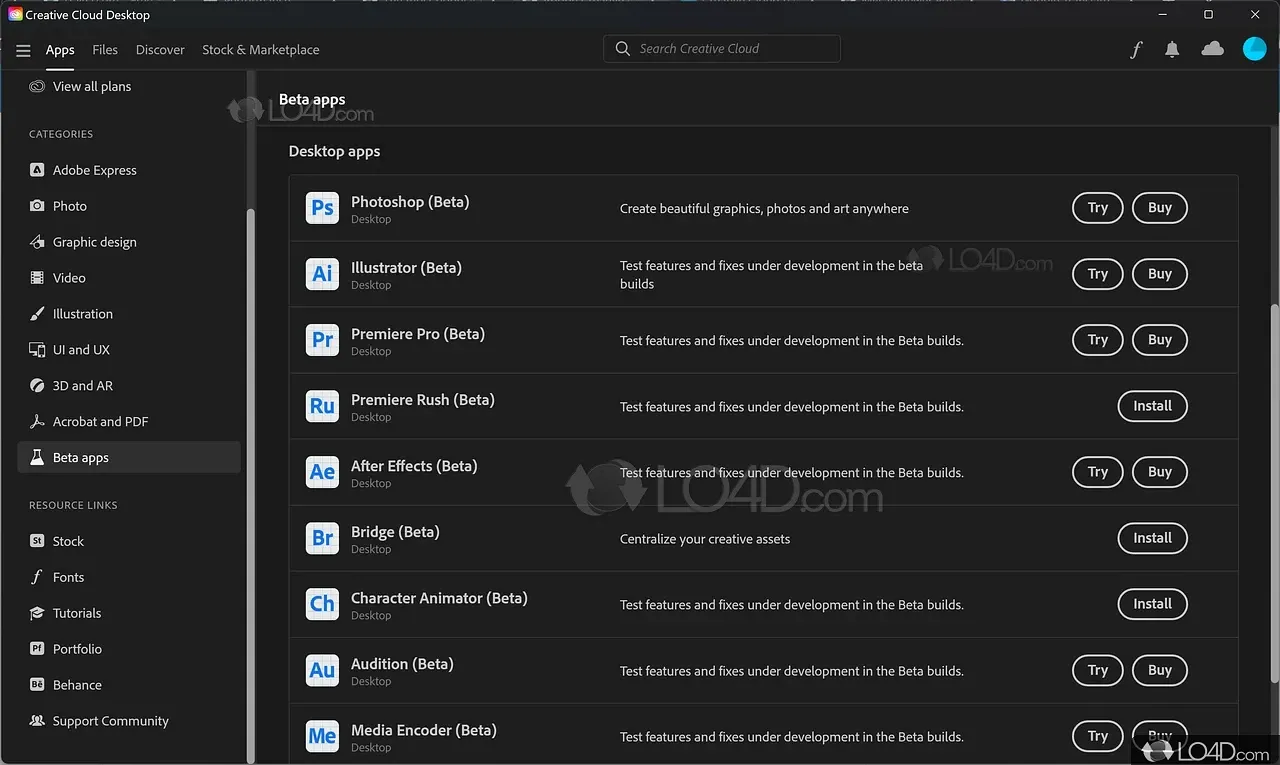Click the Illustrator (Beta) Ai icon
This screenshot has height=765, width=1280.
point(322,274)
